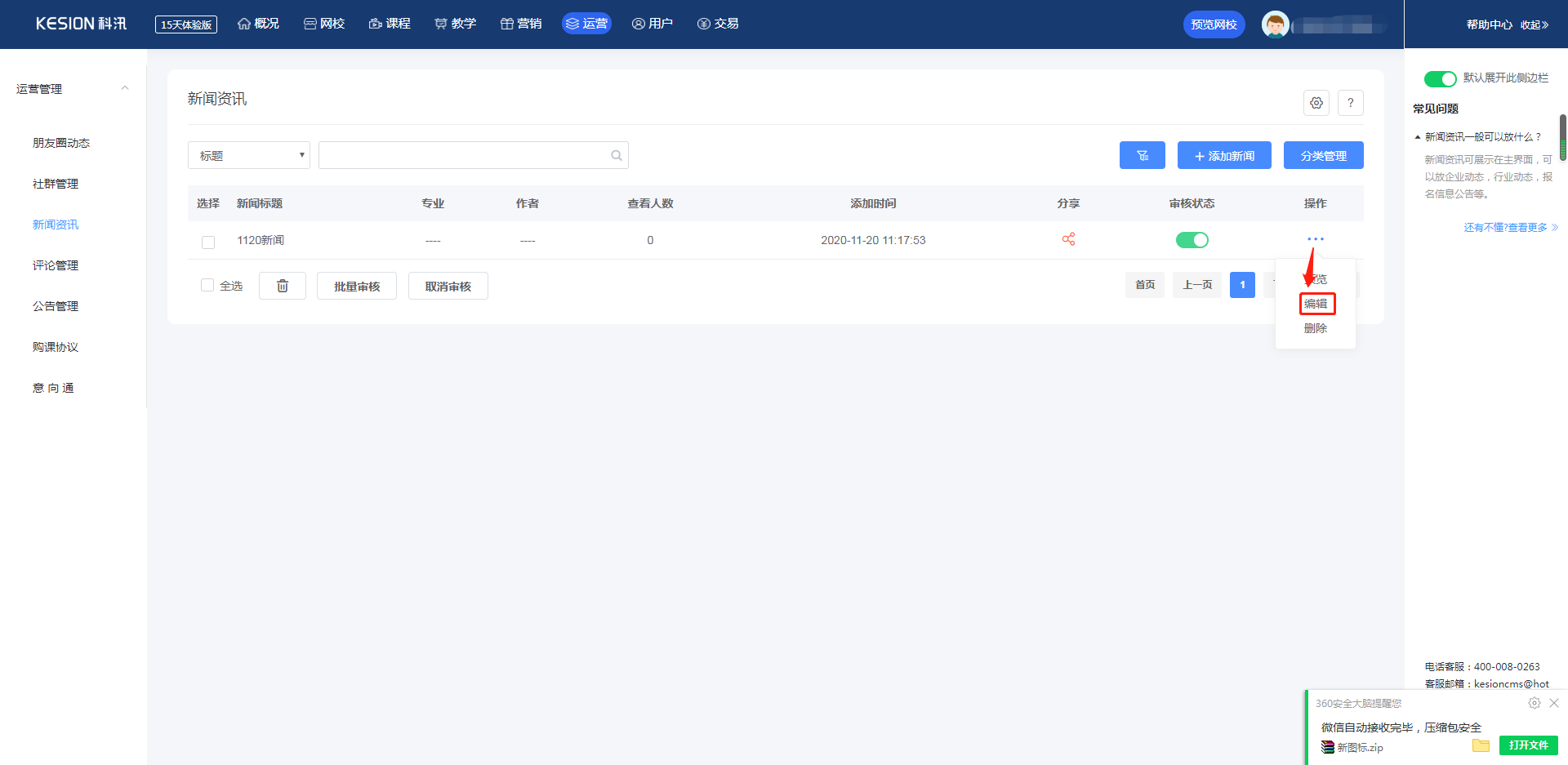Click the search magnifier icon
1568x765 pixels.
point(617,155)
